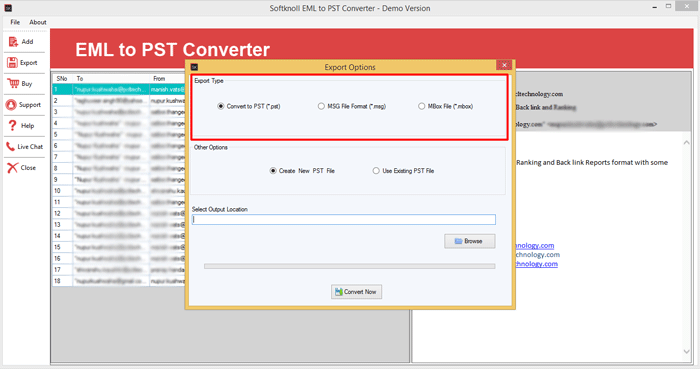Screen dimensions: 700x369
Task: Open the Support lifebuoy icon
Action: [11, 105]
